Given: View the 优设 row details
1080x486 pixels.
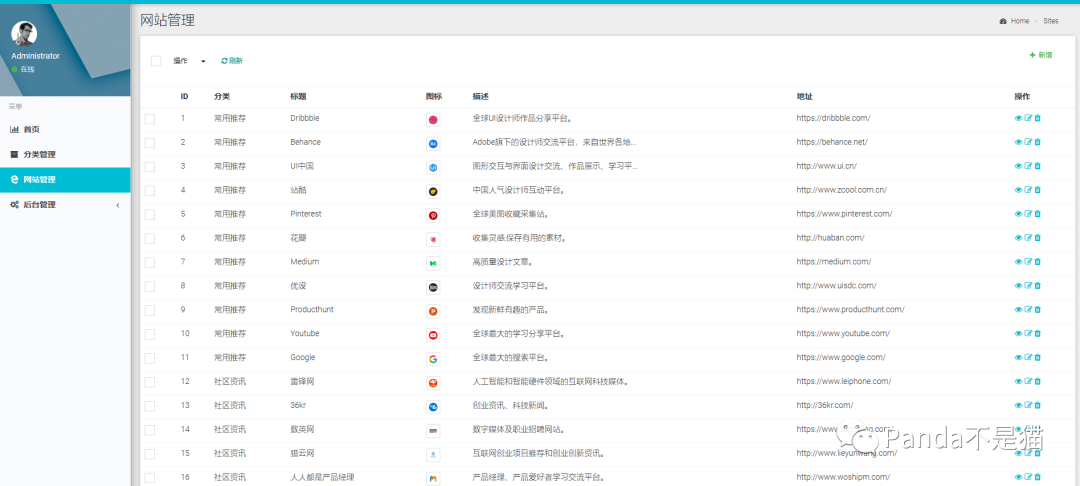Looking at the screenshot, I should click(x=1018, y=286).
